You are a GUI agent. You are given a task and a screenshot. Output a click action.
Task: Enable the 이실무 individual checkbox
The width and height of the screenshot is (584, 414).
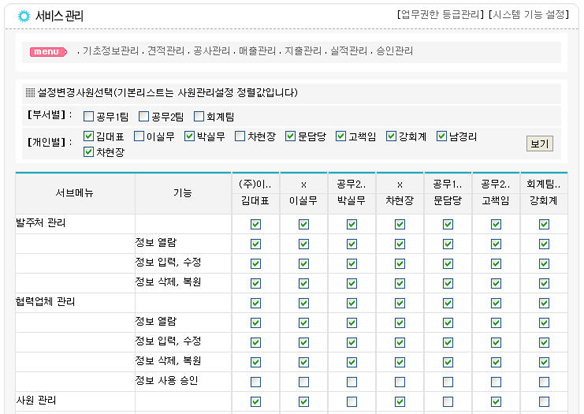tap(139, 136)
